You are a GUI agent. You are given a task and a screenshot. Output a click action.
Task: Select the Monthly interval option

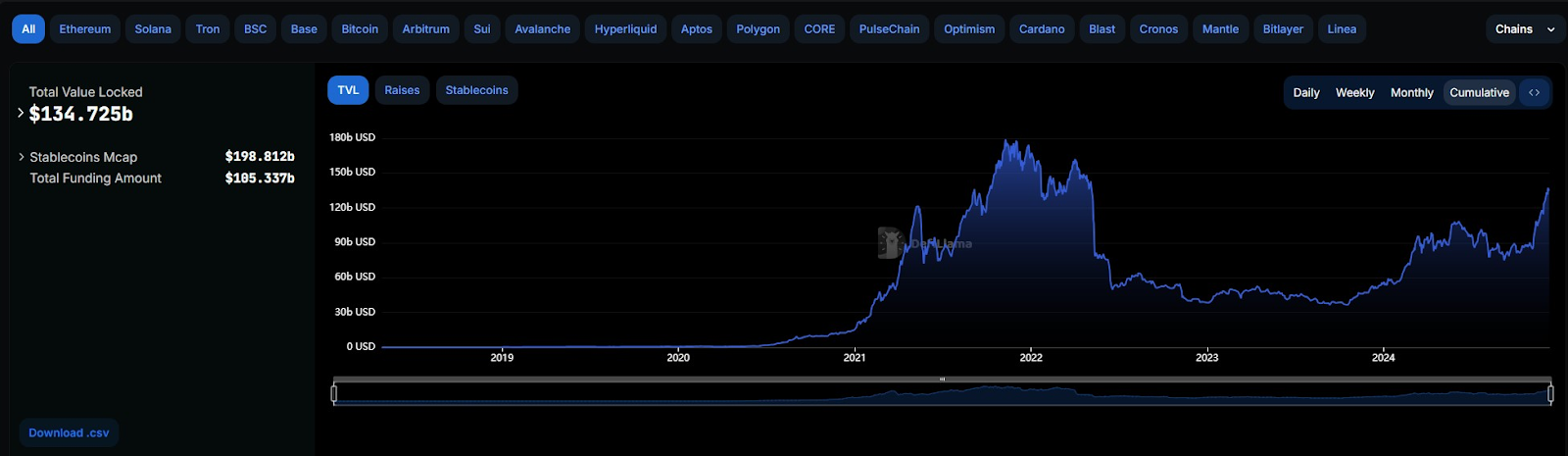tap(1411, 93)
